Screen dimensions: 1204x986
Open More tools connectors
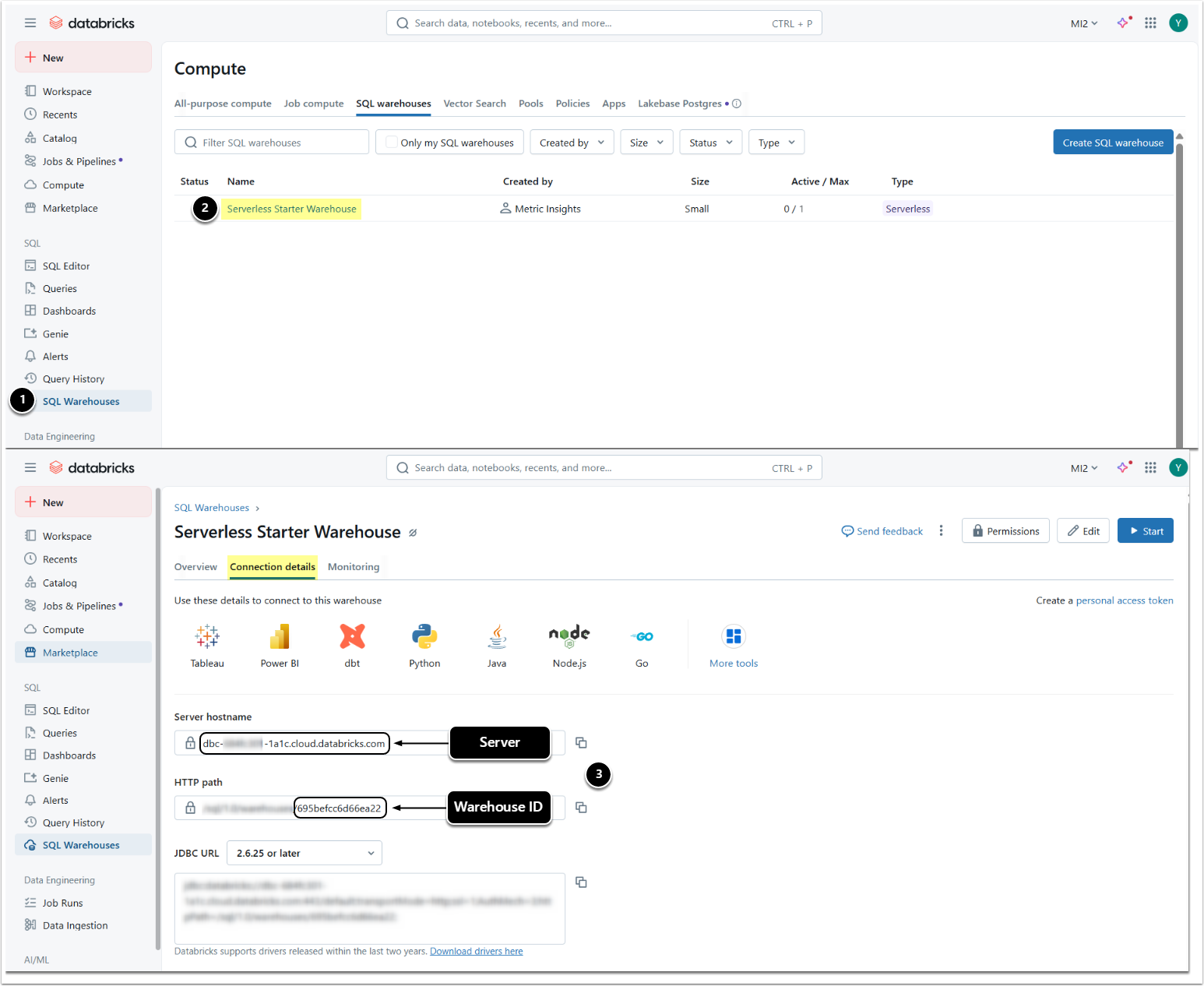(x=734, y=646)
